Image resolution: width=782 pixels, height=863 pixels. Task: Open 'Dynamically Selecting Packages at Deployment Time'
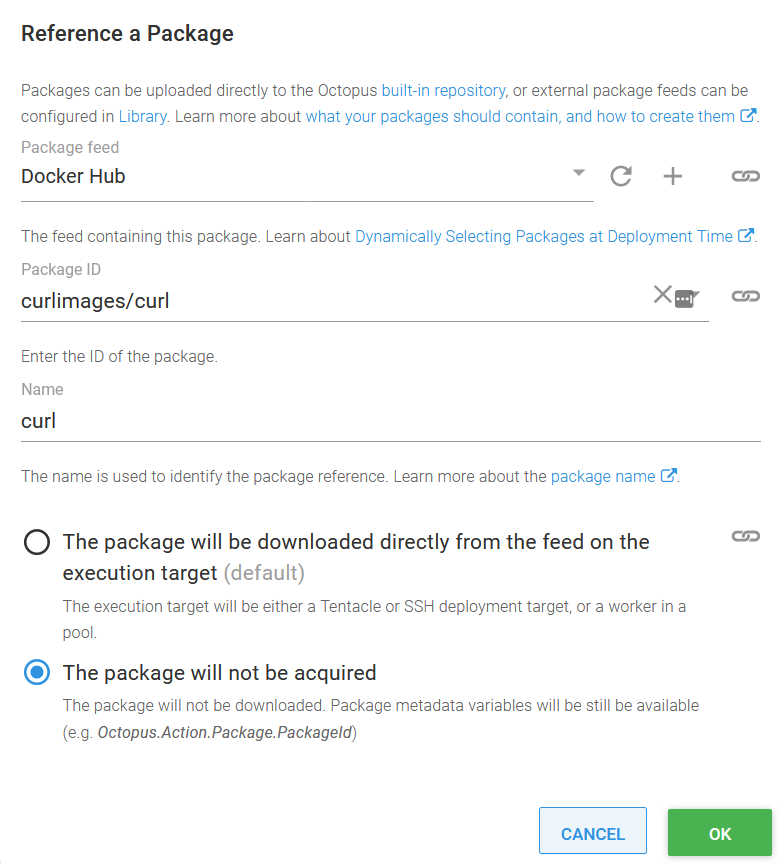click(544, 236)
